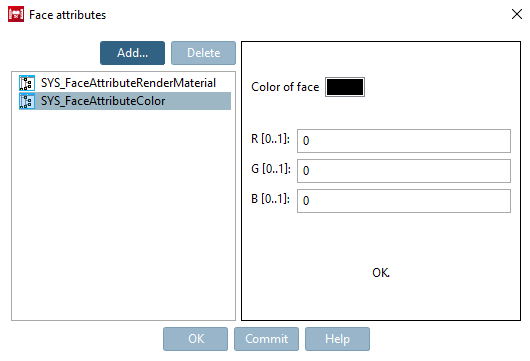This screenshot has height=361, width=530.
Task: Click the 'B [0..1]:' label
Action: pos(270,199)
